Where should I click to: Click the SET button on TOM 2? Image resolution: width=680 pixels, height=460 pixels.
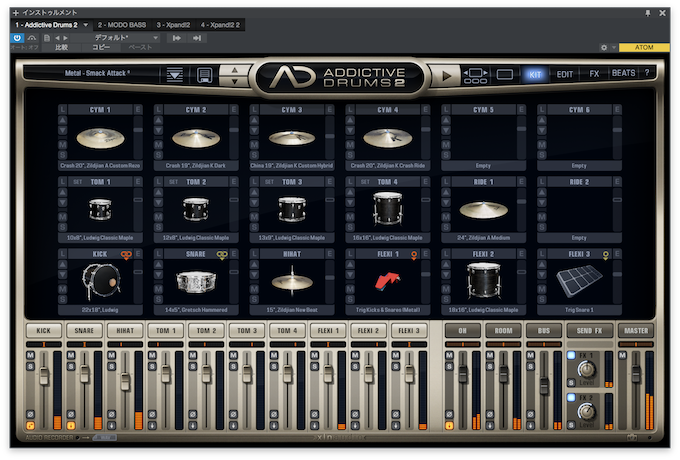pyautogui.click(x=173, y=182)
